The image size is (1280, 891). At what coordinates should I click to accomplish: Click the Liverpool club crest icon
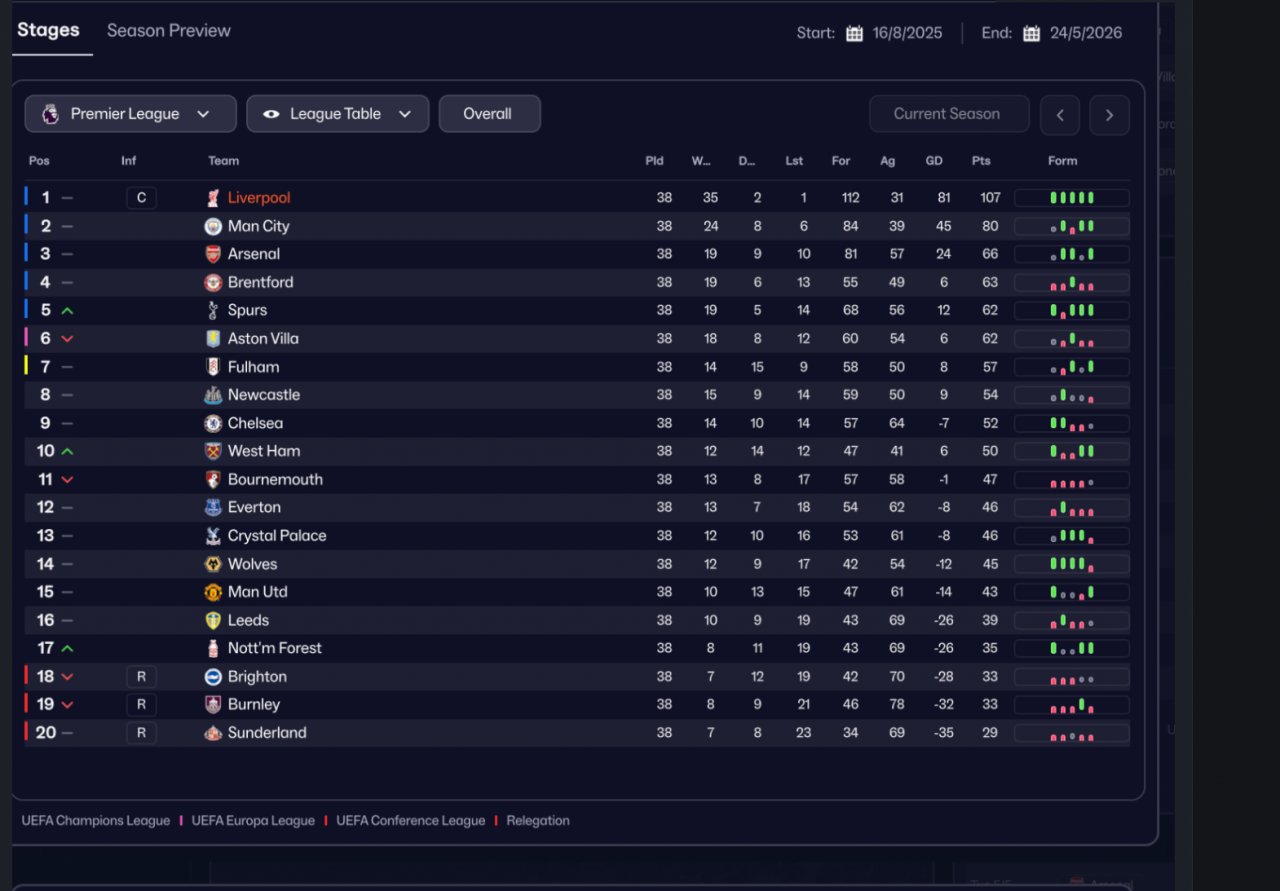pos(212,198)
